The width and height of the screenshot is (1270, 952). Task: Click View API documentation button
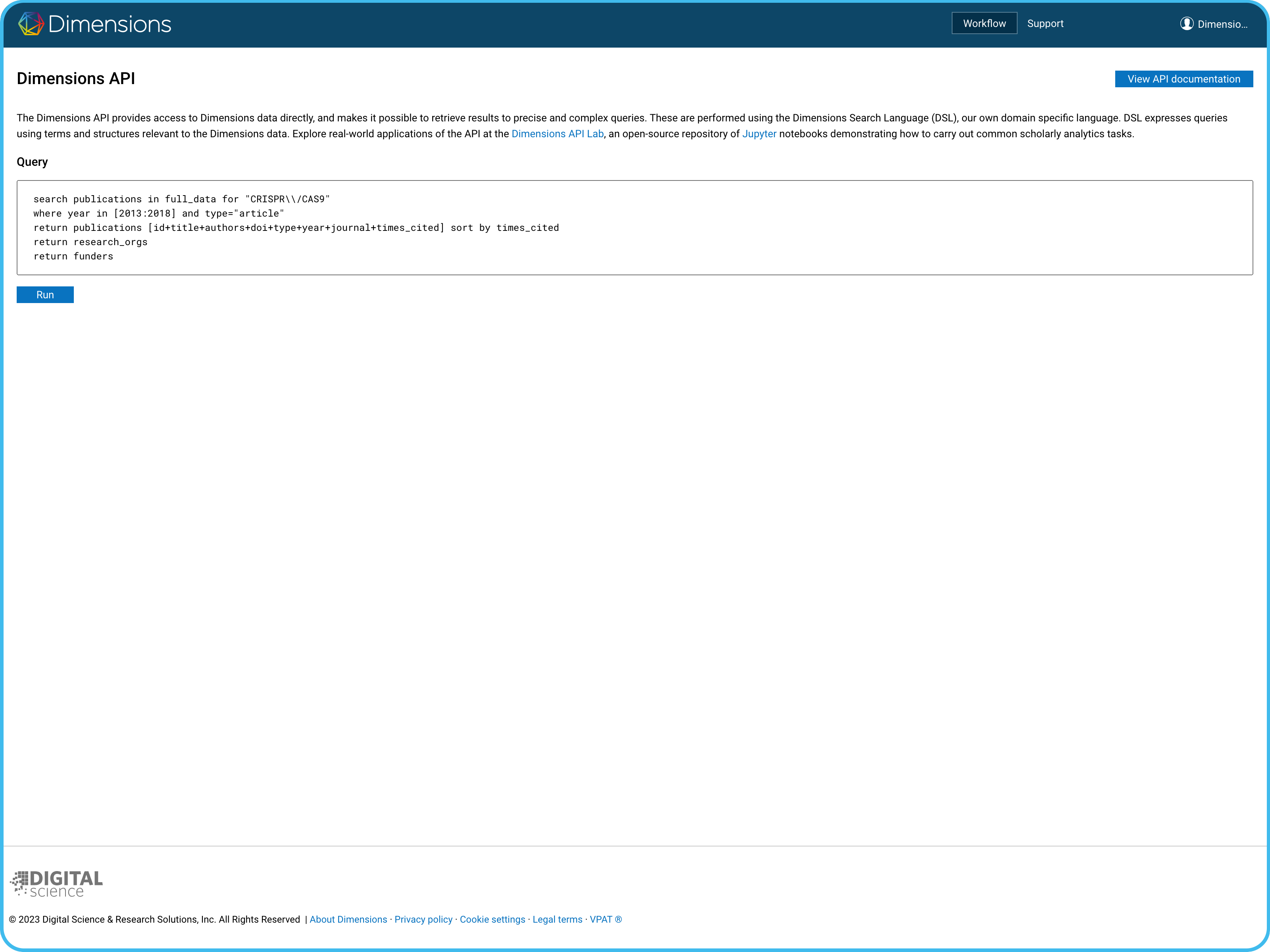coord(1183,79)
